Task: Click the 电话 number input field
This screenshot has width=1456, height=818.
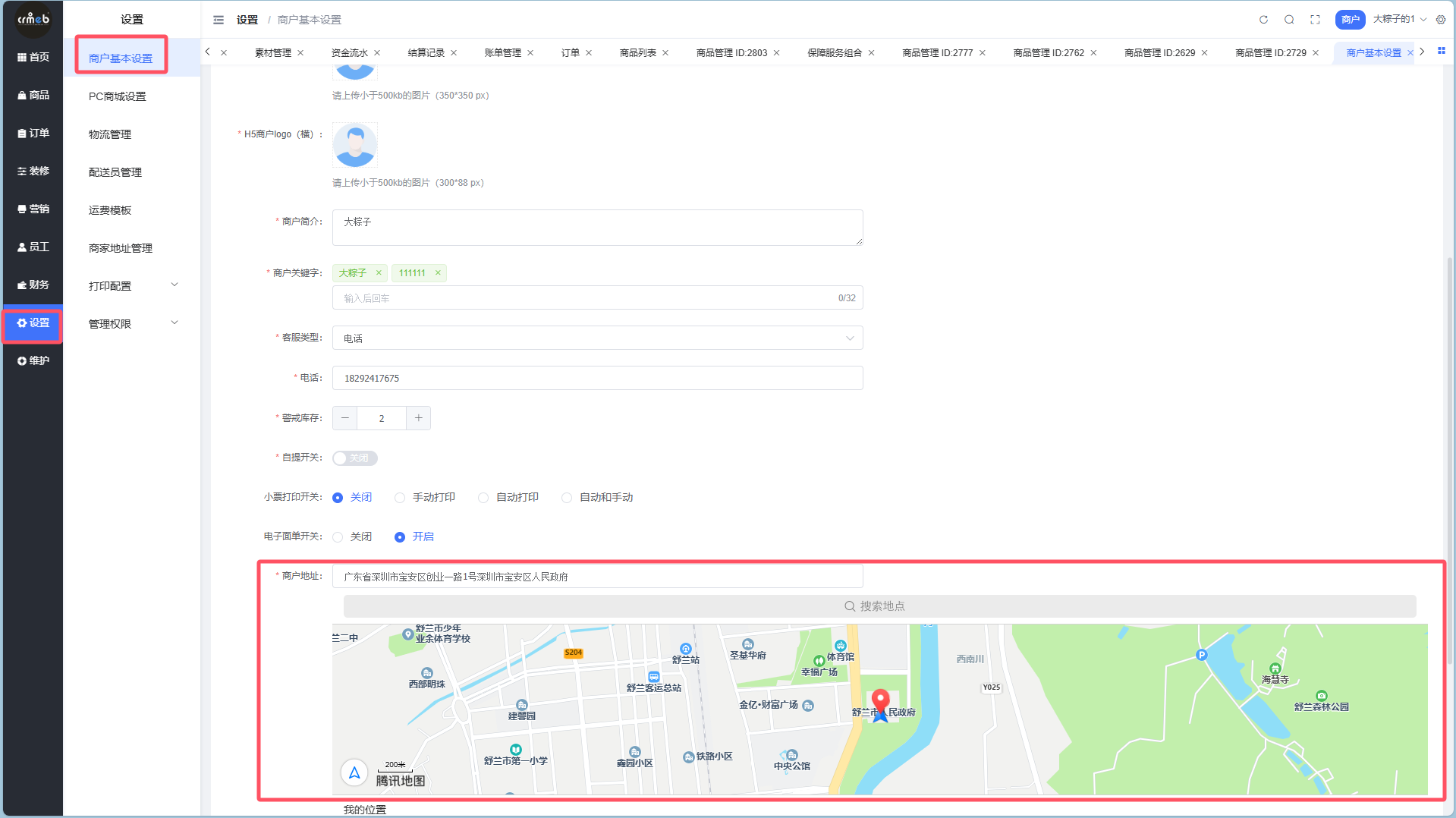Action: [x=597, y=378]
